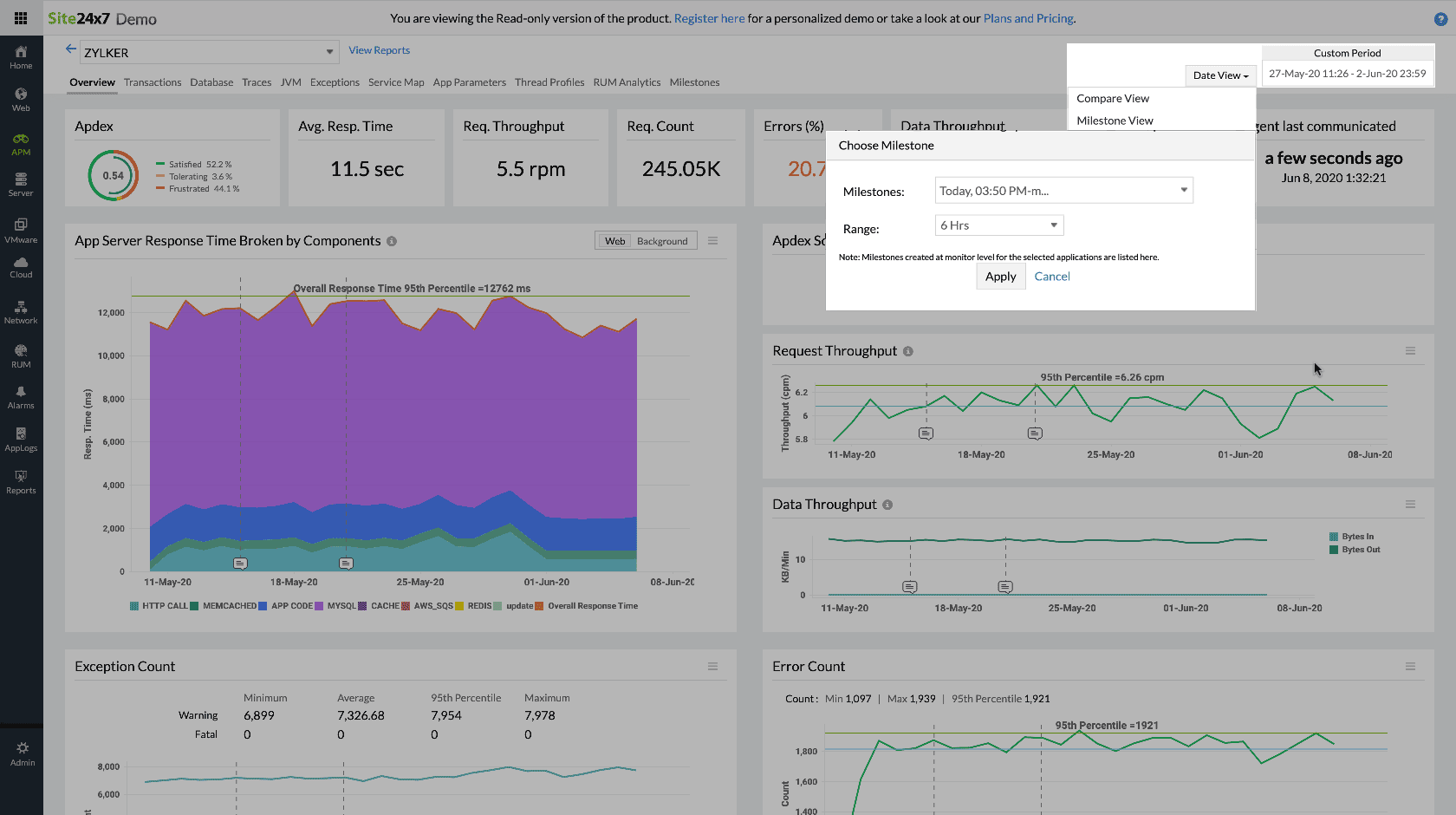Switch the response time chart to Background view
This screenshot has width=1456, height=815.
tap(662, 240)
